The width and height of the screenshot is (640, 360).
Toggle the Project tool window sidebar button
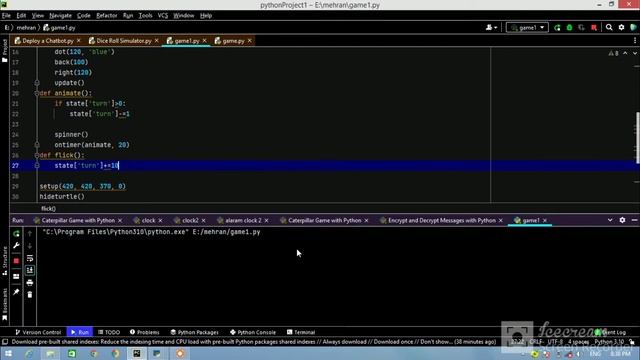tap(4, 51)
